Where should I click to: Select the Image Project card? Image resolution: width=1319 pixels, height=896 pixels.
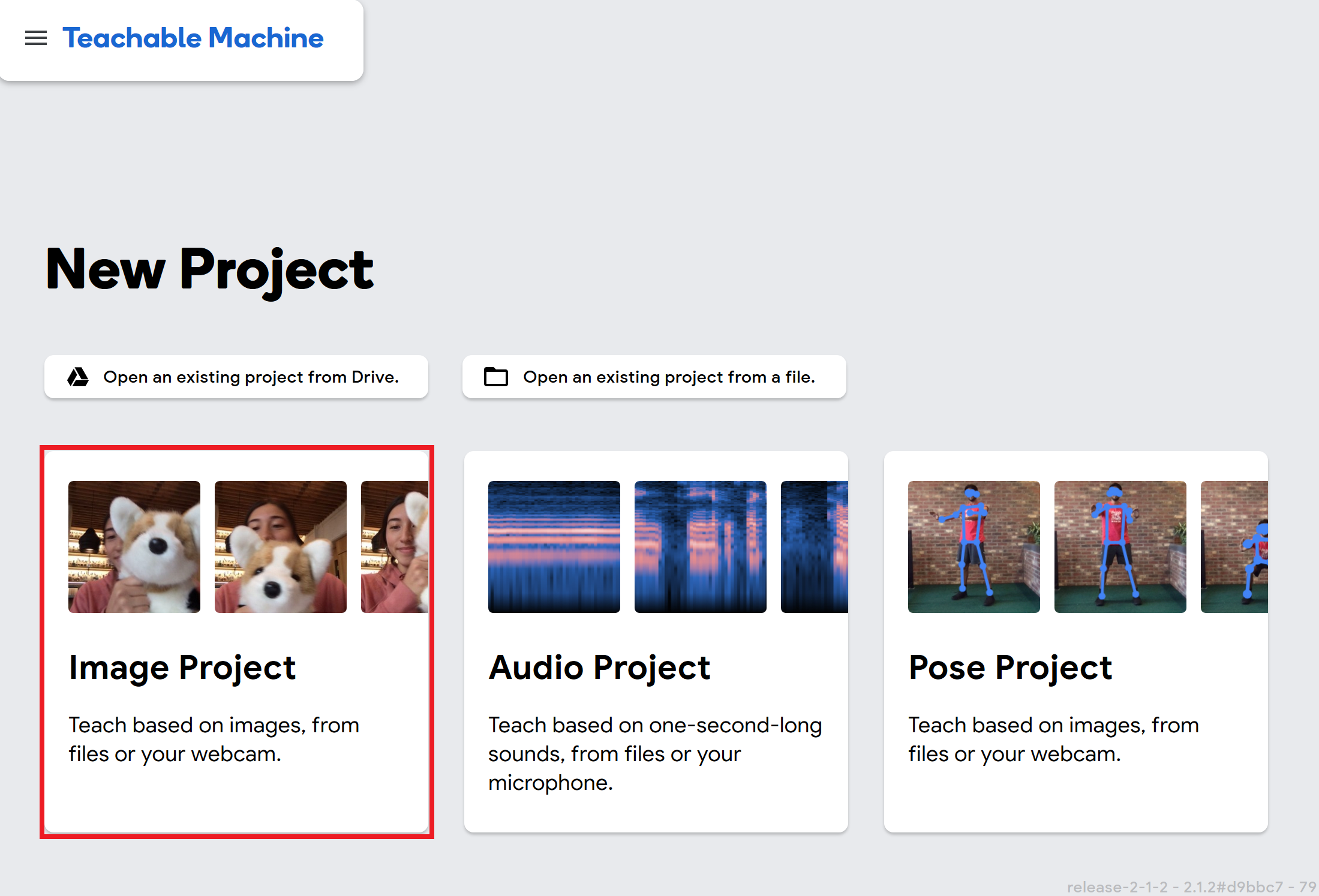point(238,642)
